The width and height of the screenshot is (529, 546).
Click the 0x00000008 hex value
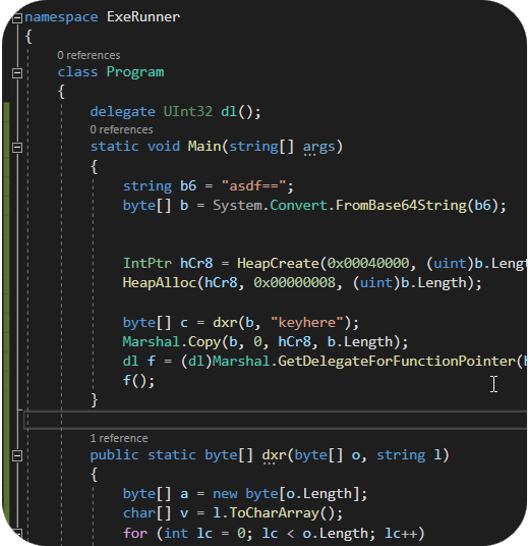[294, 283]
